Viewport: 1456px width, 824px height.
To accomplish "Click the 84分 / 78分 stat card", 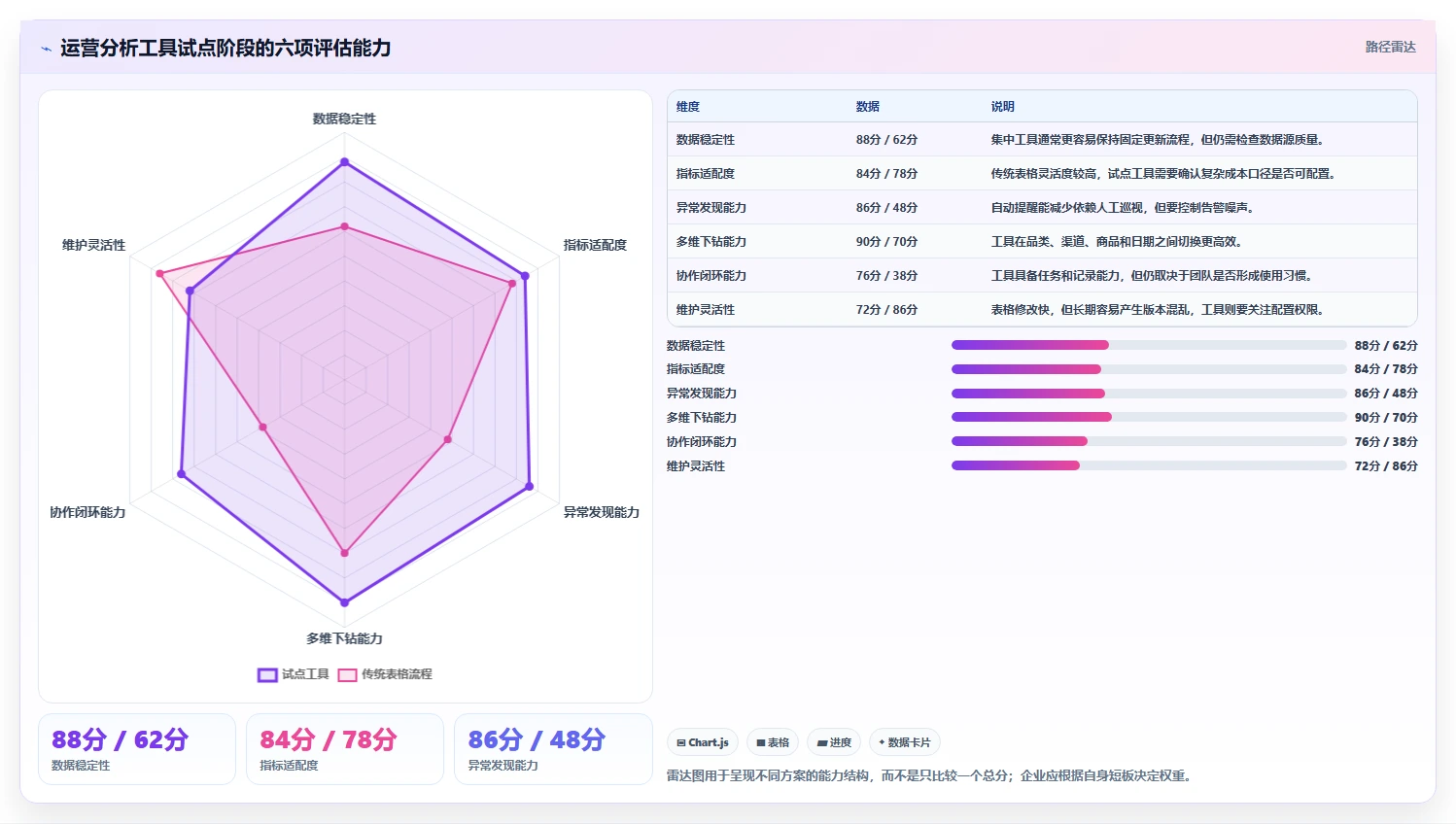I will pyautogui.click(x=345, y=749).
